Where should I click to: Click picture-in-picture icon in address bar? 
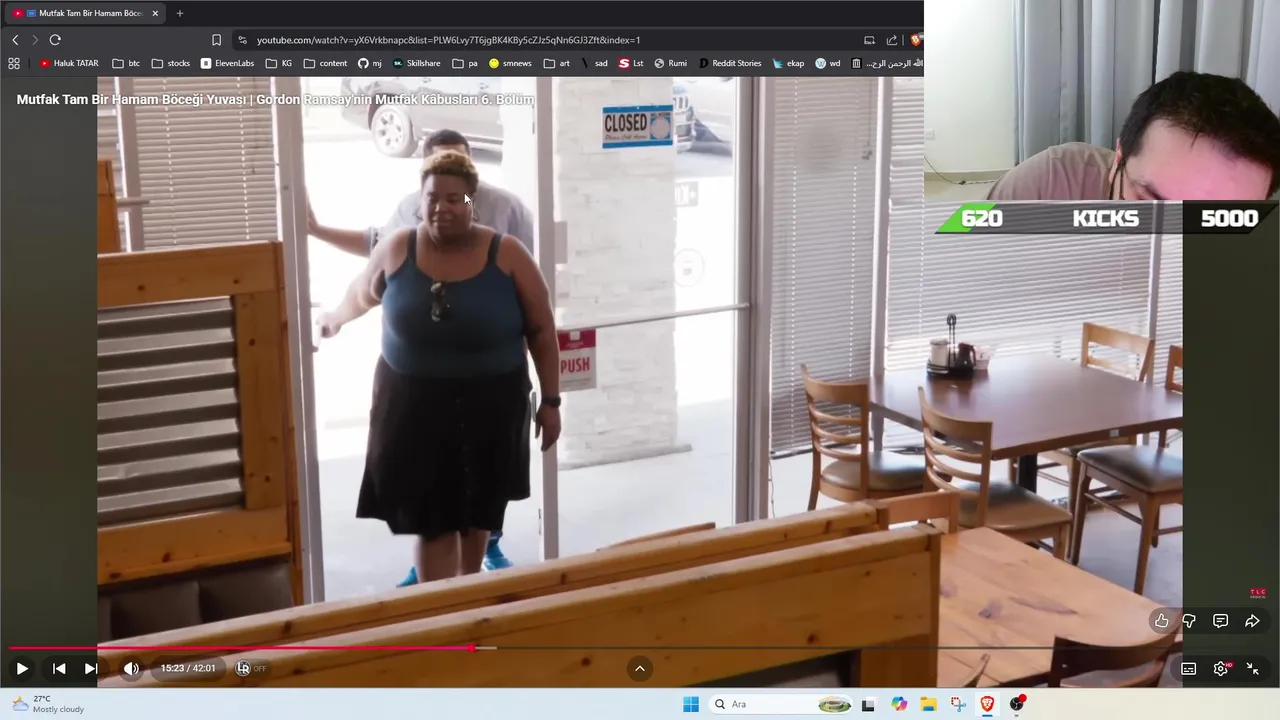pyautogui.click(x=869, y=40)
